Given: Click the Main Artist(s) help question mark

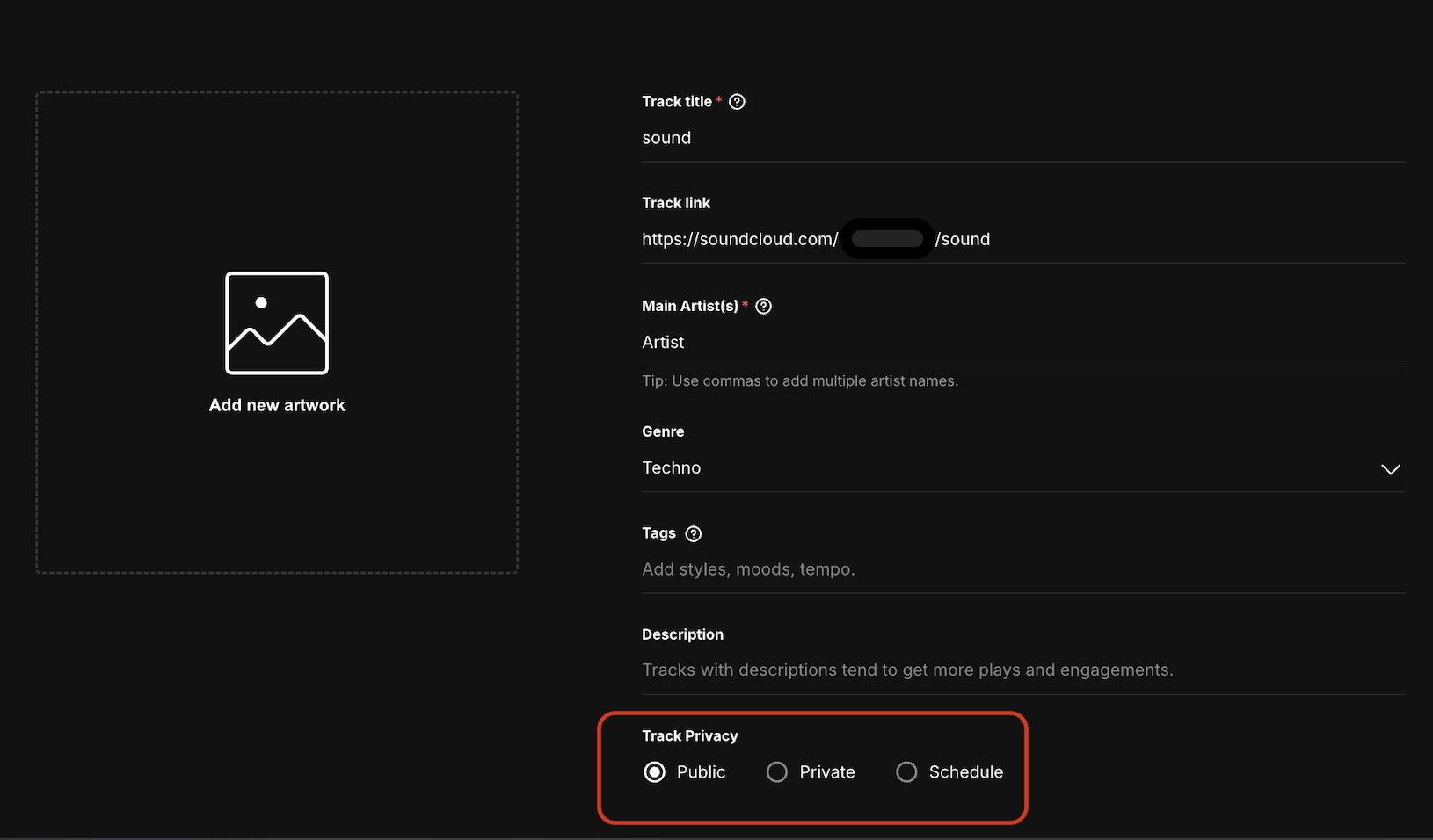Looking at the screenshot, I should click(764, 306).
